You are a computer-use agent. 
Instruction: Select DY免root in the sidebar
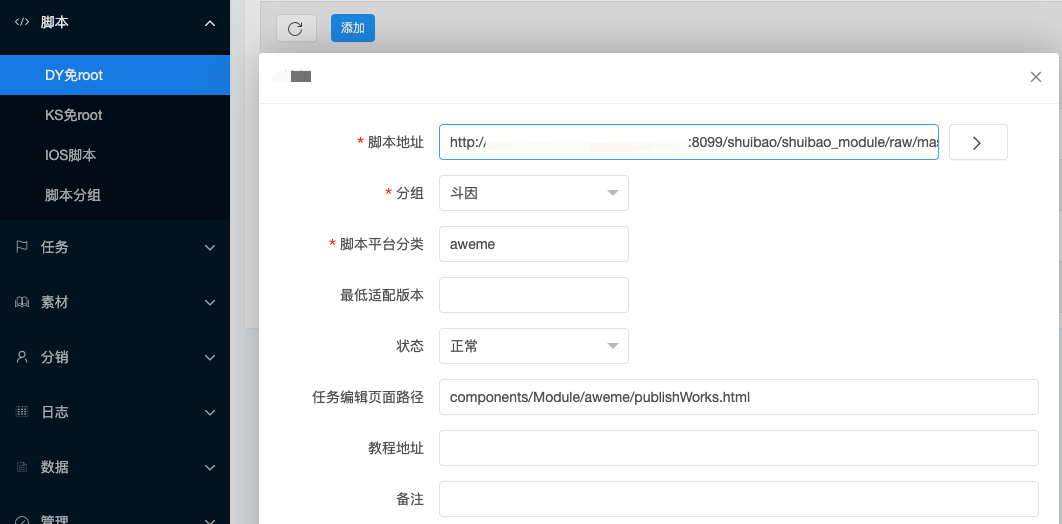click(115, 75)
